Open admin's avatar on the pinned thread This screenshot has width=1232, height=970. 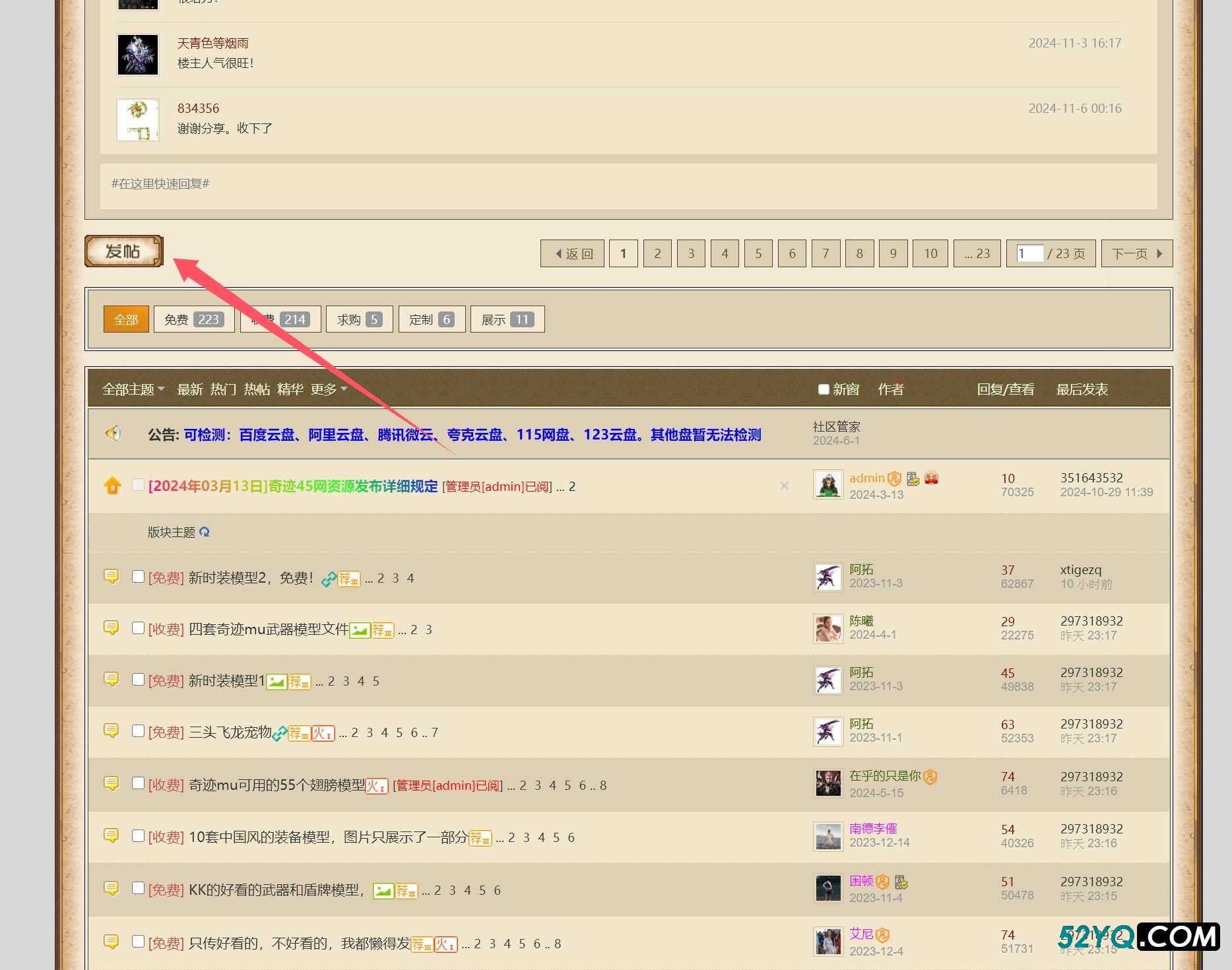(827, 485)
